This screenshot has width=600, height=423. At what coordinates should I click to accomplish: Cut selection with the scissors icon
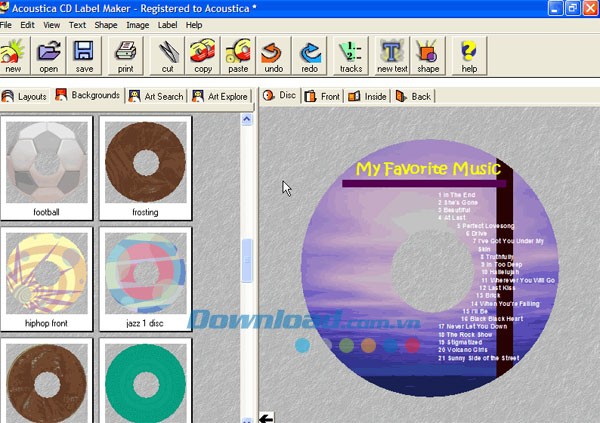tap(167, 56)
